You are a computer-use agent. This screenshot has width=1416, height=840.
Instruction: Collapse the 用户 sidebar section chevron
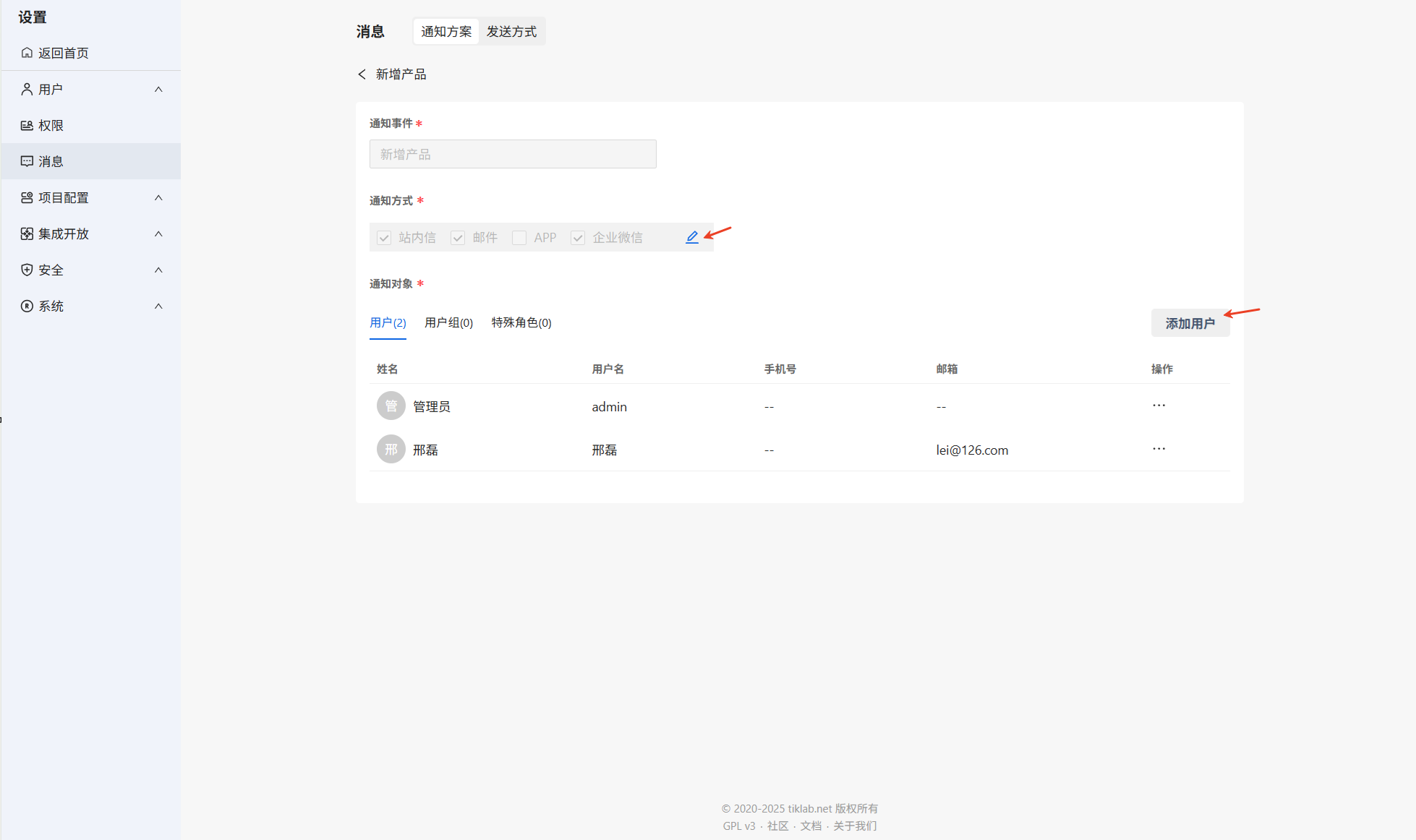(158, 90)
